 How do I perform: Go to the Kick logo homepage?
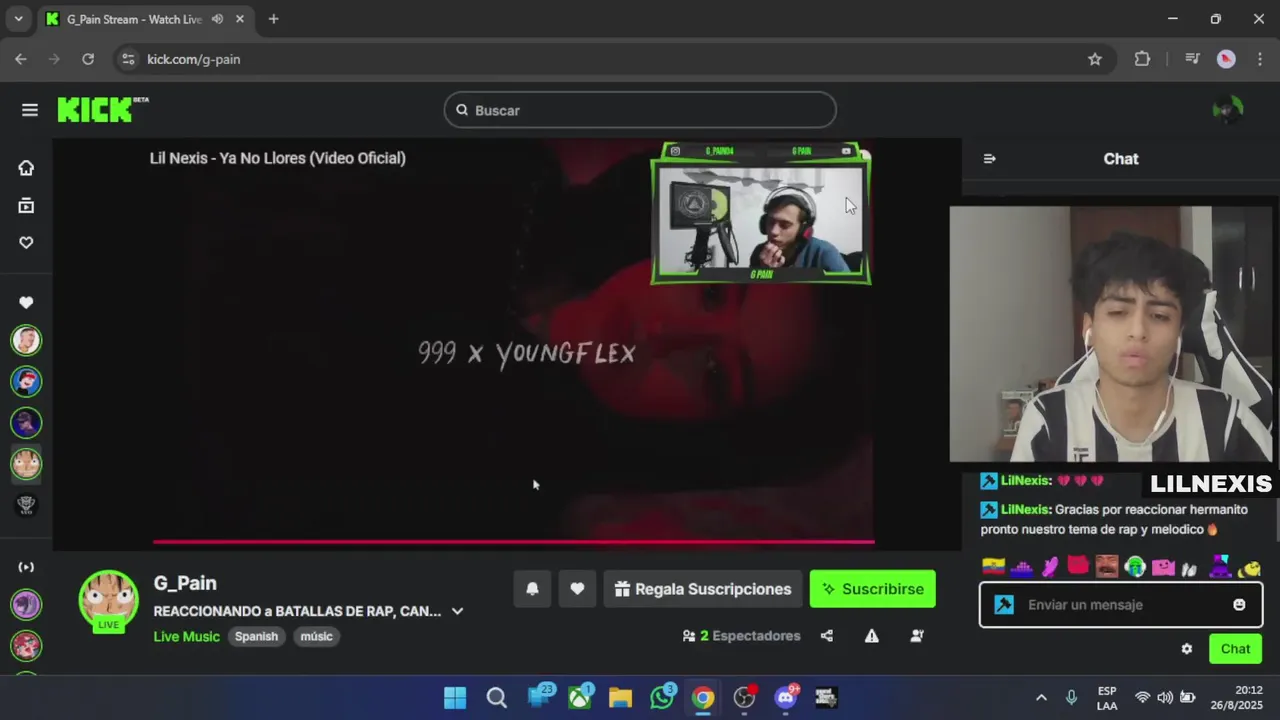click(x=102, y=109)
